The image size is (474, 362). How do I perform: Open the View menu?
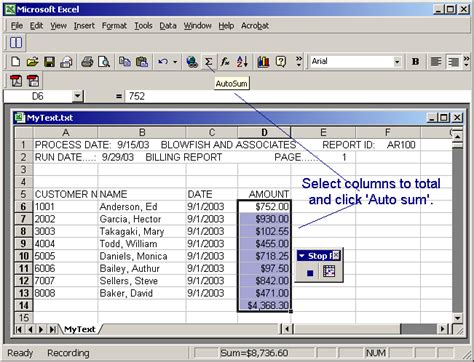(x=58, y=26)
